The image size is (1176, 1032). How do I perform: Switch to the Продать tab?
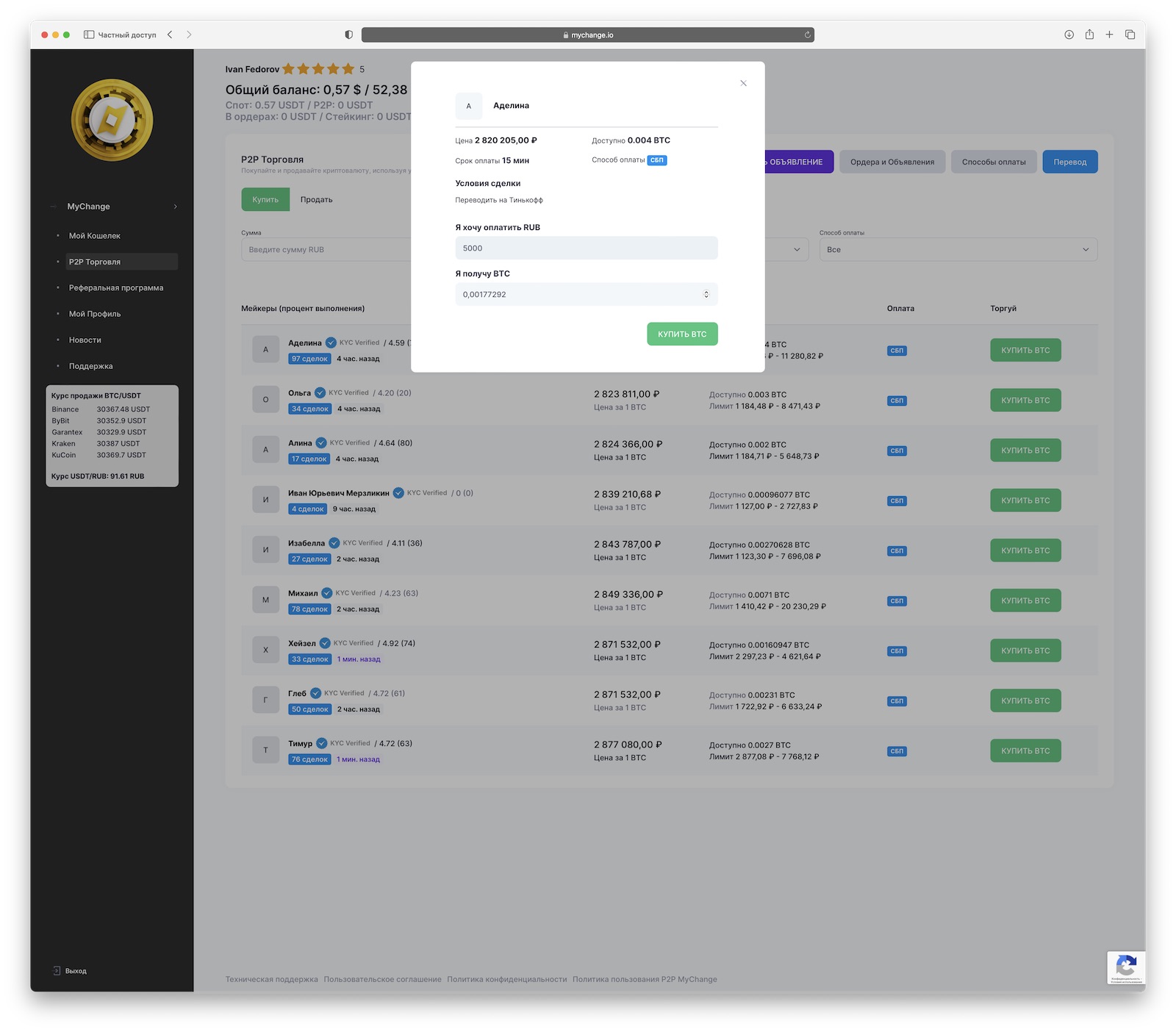click(316, 200)
